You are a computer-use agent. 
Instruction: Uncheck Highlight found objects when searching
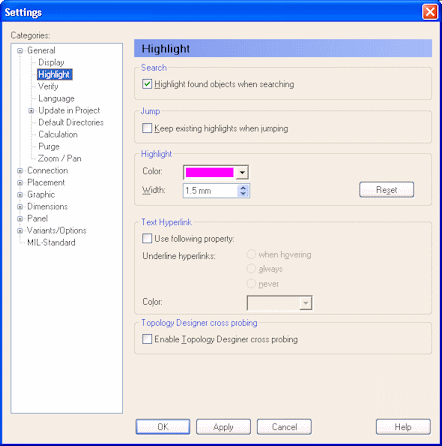[147, 84]
